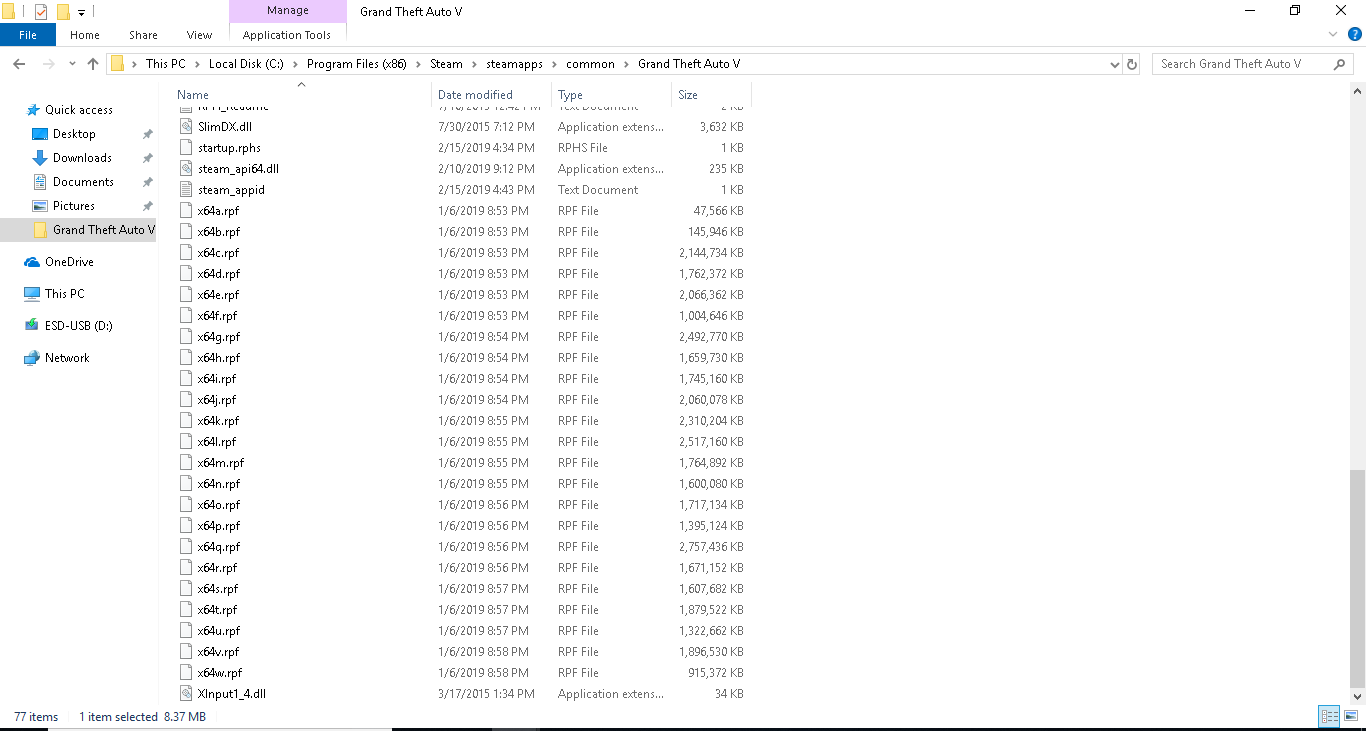Select the file named x64w.rpf
This screenshot has height=731, width=1366.
[x=220, y=673]
